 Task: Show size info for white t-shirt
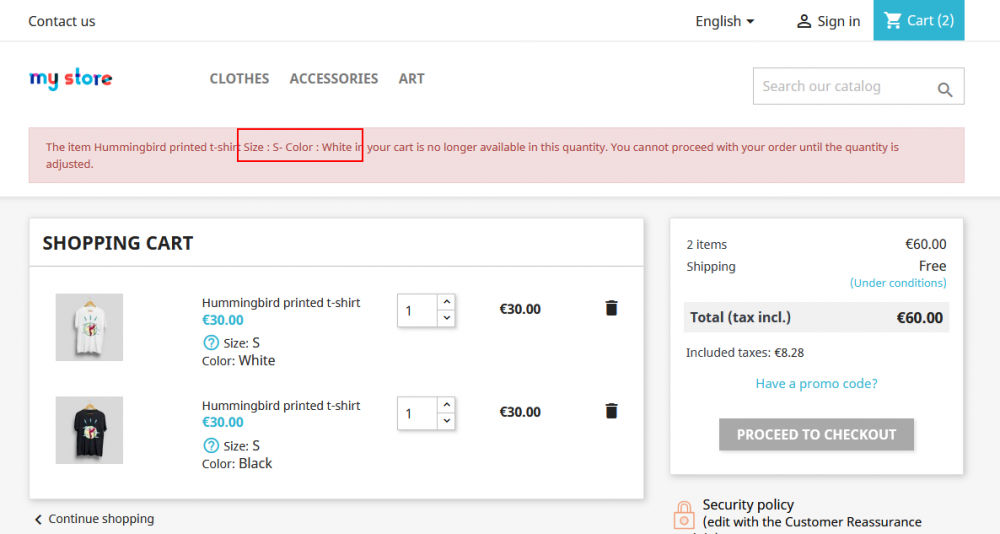211,343
